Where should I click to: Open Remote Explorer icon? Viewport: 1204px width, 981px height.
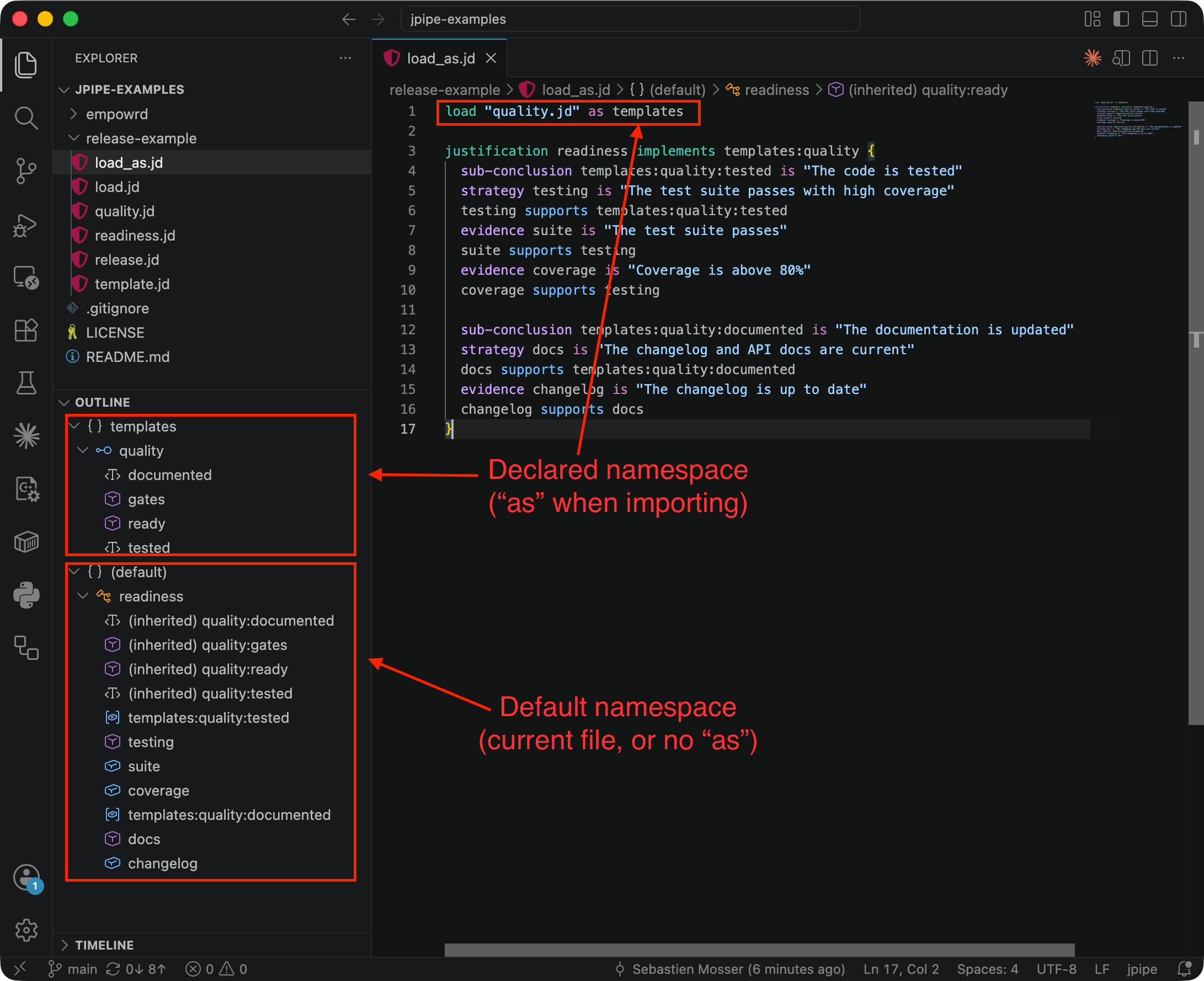26,278
